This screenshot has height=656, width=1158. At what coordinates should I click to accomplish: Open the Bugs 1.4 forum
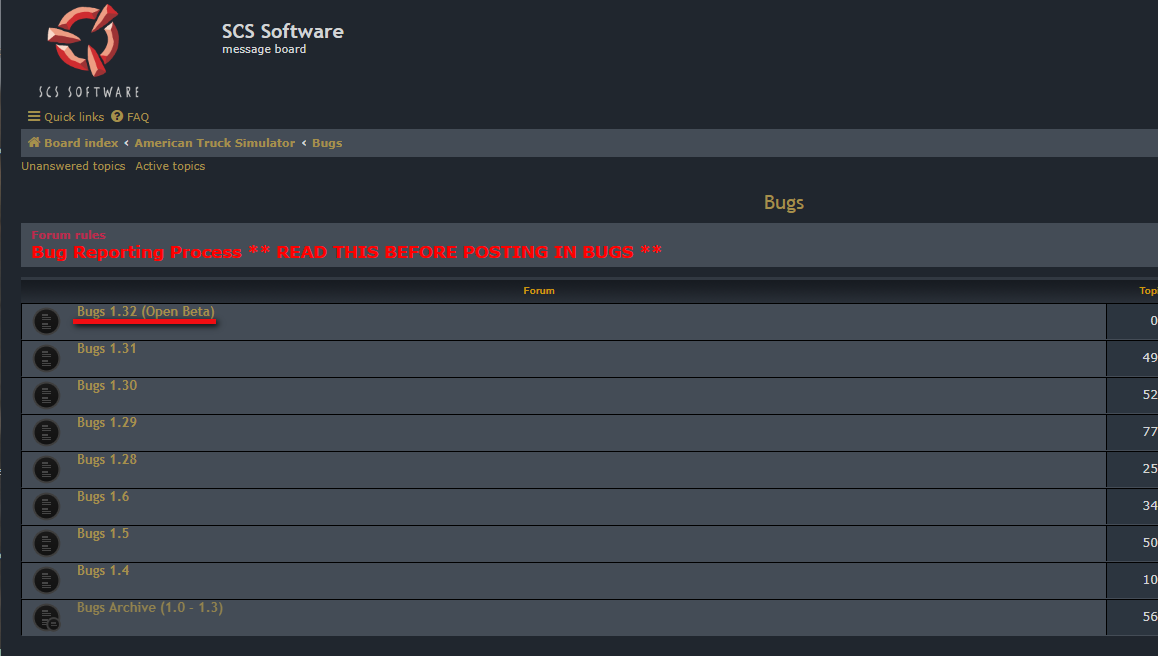[x=103, y=570]
